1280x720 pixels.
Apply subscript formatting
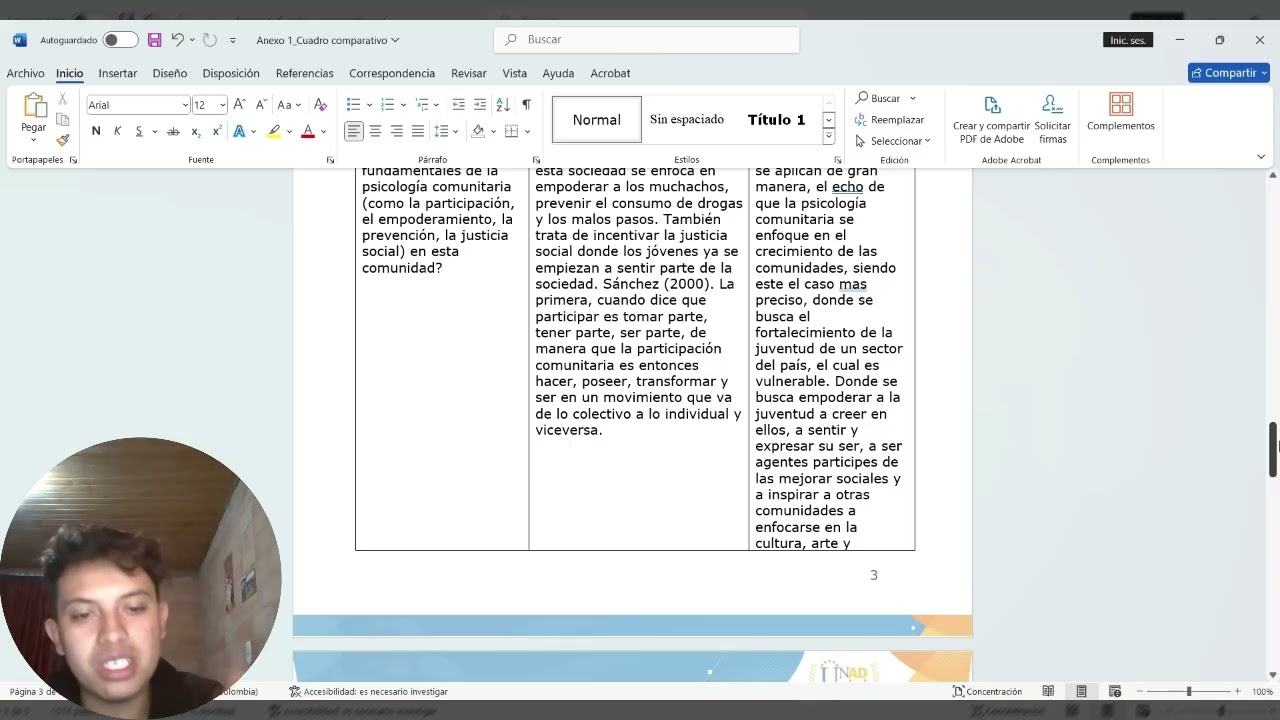pyautogui.click(x=196, y=132)
